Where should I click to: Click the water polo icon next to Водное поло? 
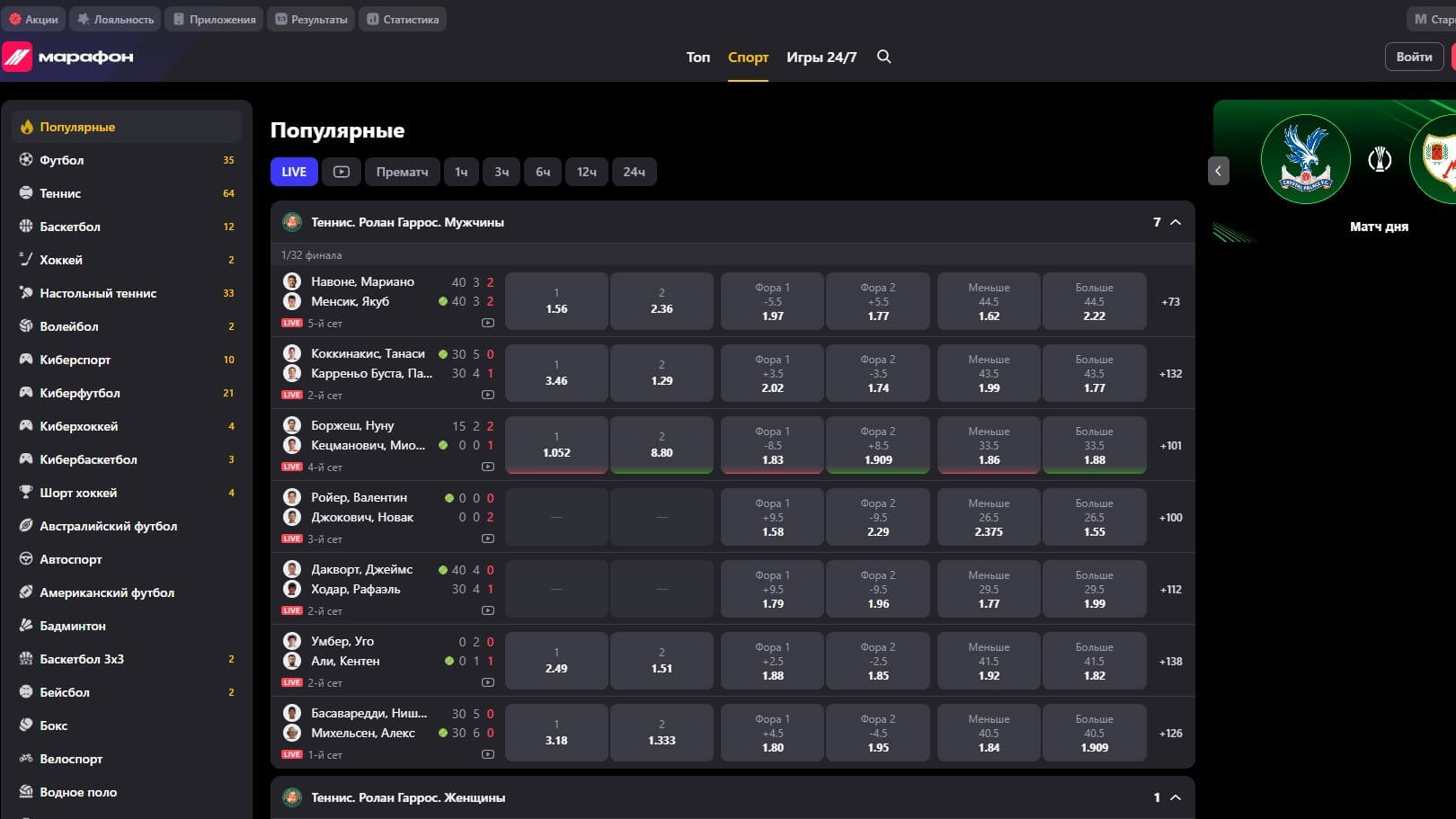click(x=26, y=792)
